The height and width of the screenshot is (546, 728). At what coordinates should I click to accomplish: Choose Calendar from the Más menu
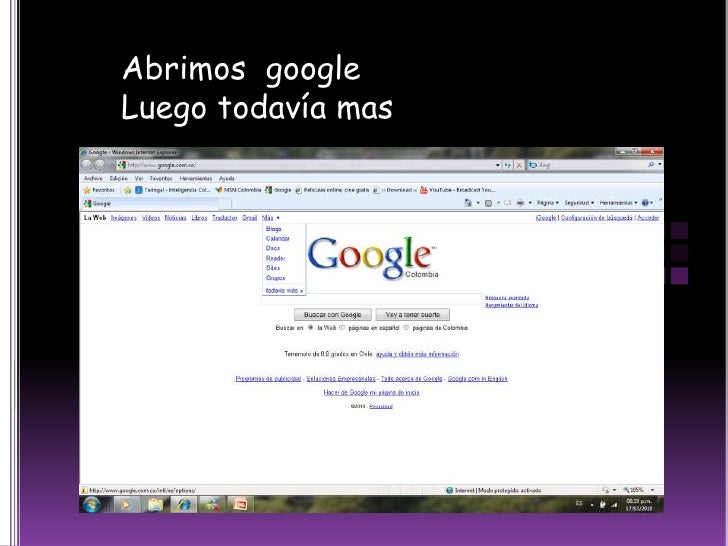(278, 239)
